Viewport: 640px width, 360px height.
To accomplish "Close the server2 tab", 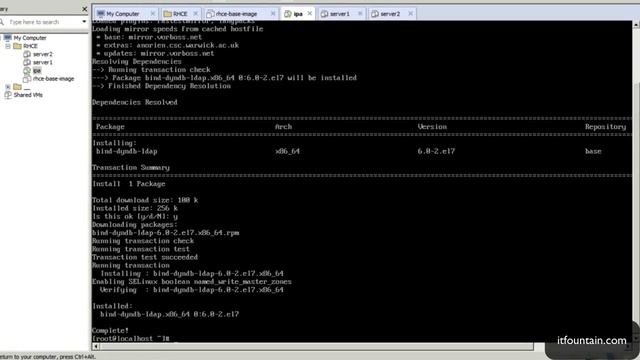I will (411, 13).
